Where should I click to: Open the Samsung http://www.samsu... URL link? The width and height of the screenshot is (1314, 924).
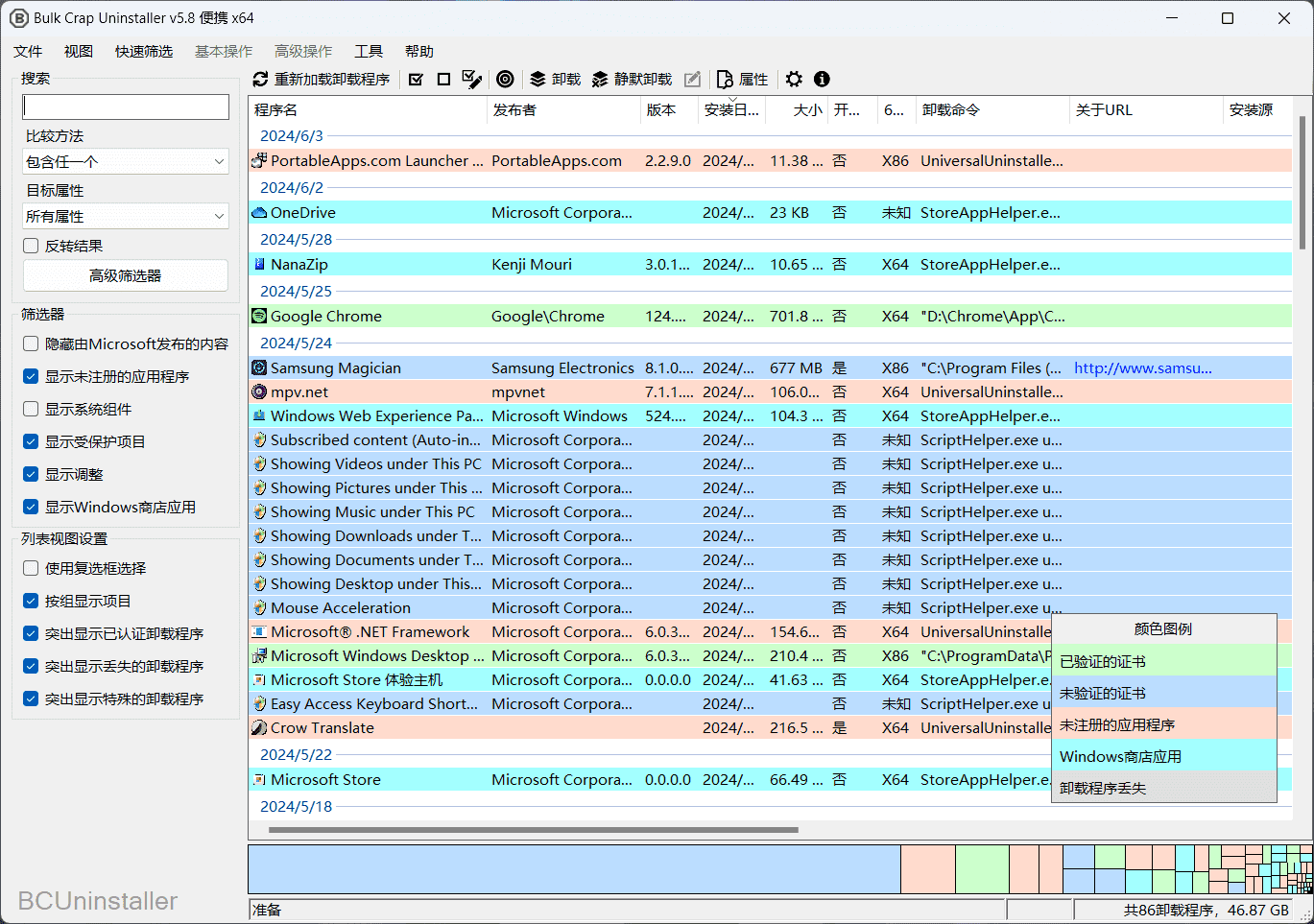1143,367
